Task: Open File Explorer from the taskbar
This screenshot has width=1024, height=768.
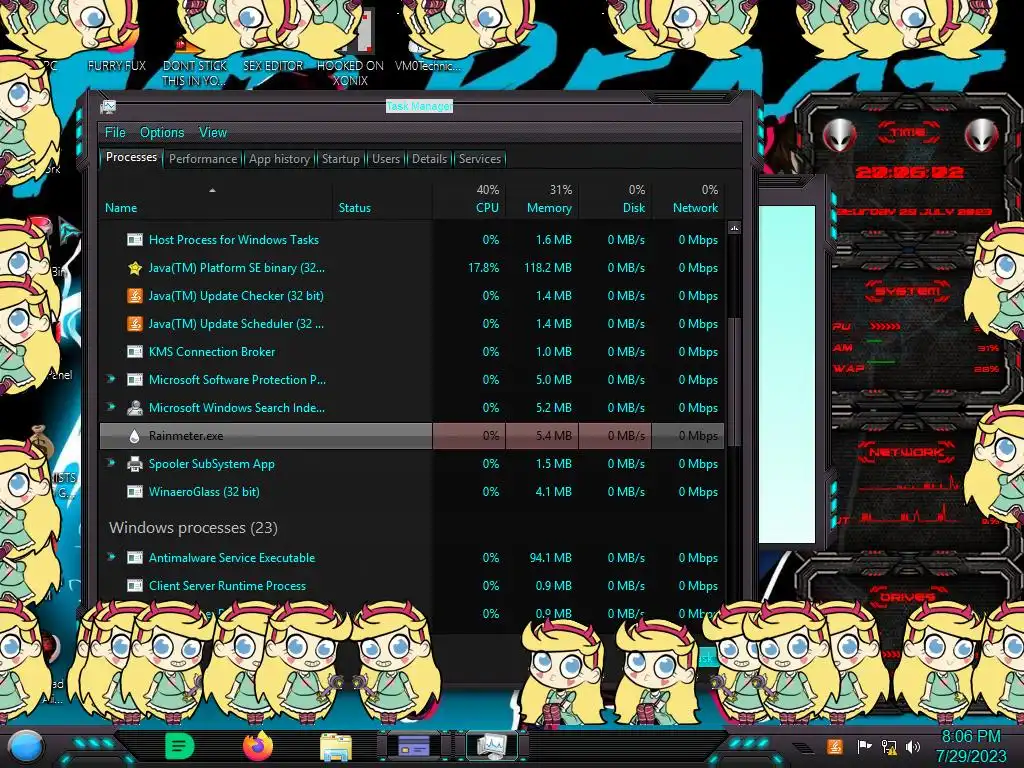Action: tap(336, 746)
